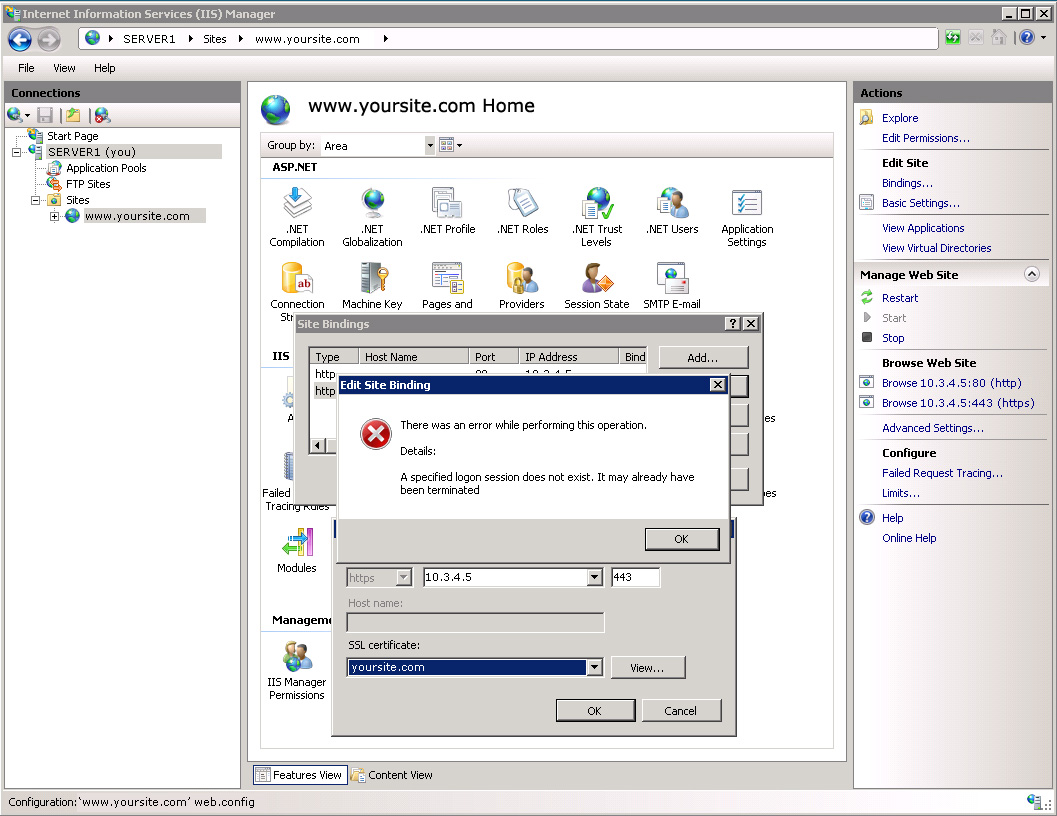The image size is (1057, 816).
Task: Open the Help menu
Action: pyautogui.click(x=104, y=68)
